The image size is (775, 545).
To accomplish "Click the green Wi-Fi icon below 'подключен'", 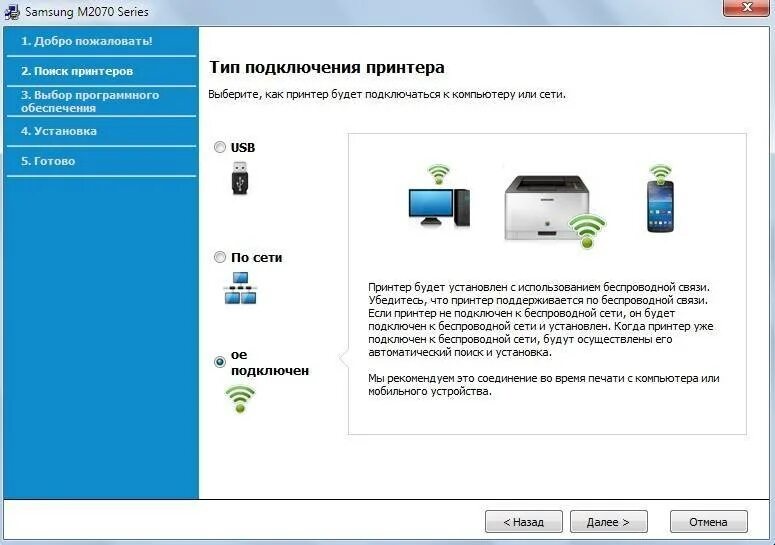I will coord(240,399).
